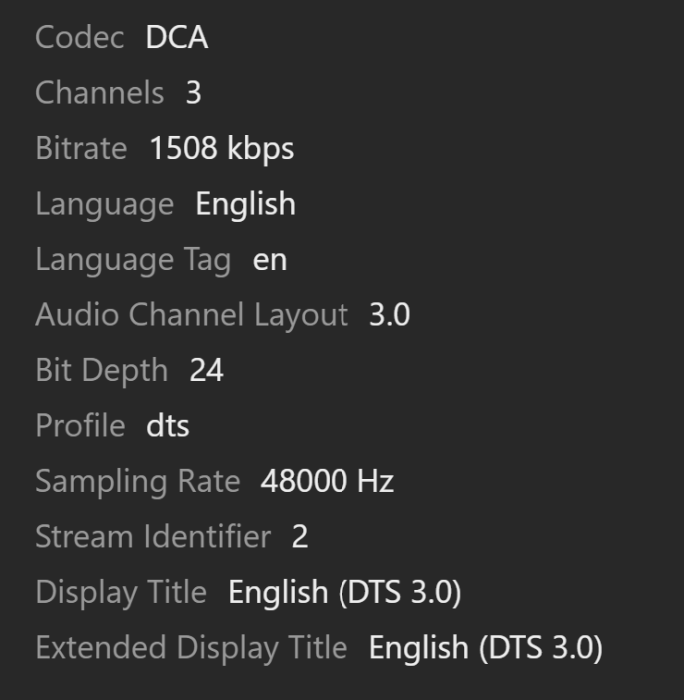Click the Language label text
The height and width of the screenshot is (700, 684).
pyautogui.click(x=104, y=205)
